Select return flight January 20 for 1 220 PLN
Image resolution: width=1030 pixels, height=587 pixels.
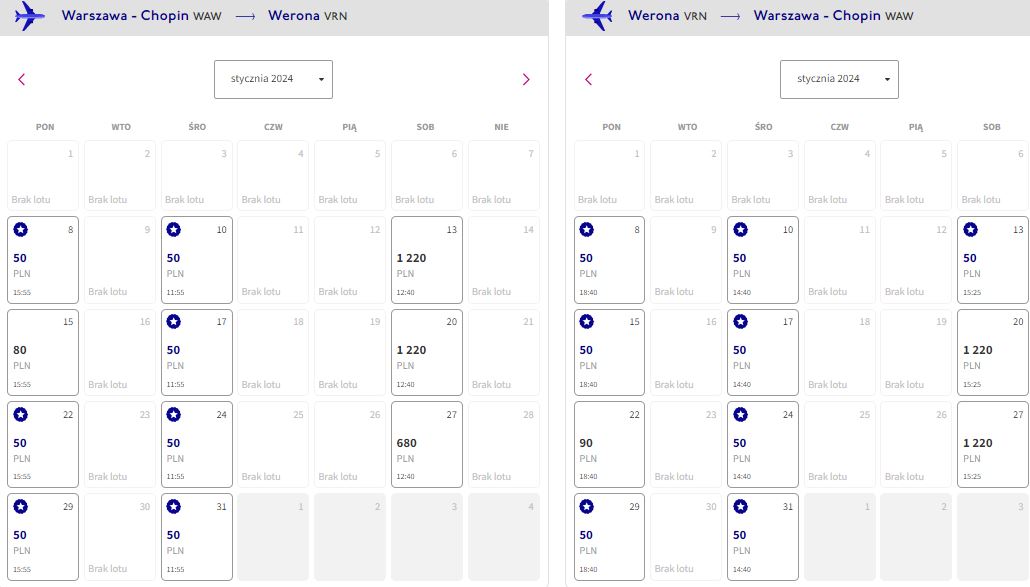[x=993, y=353]
